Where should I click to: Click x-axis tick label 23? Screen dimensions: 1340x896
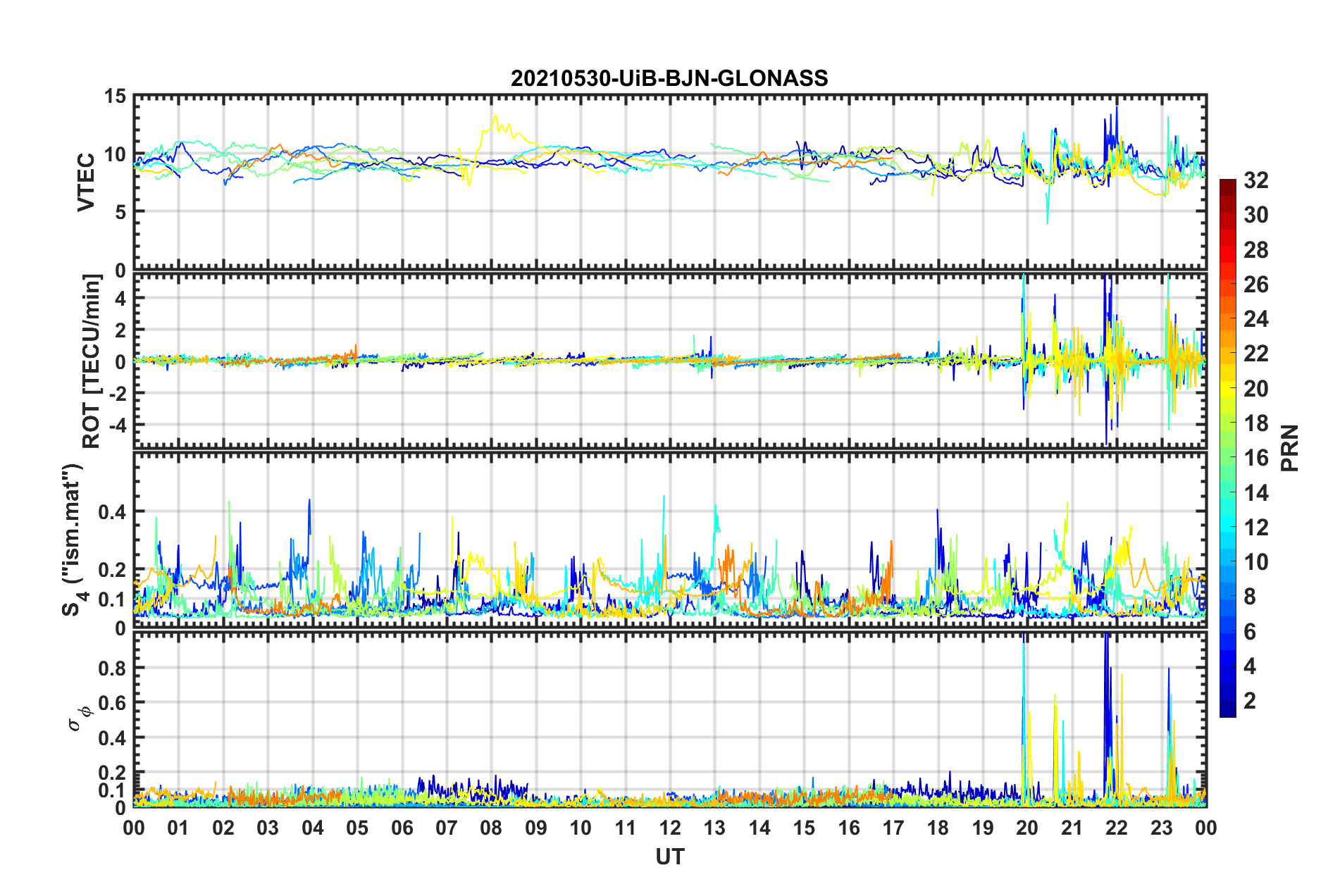[x=1161, y=828]
